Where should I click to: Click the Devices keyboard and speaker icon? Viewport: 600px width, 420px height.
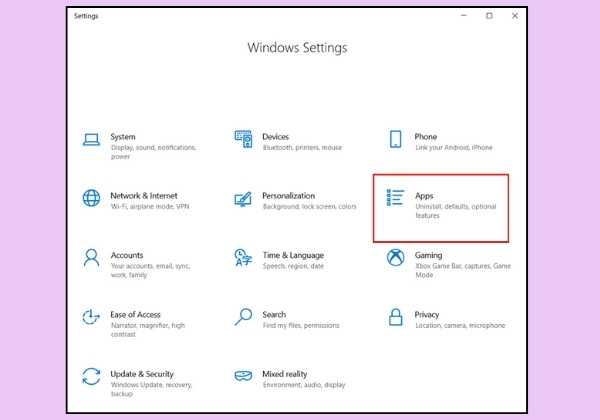pyautogui.click(x=243, y=139)
